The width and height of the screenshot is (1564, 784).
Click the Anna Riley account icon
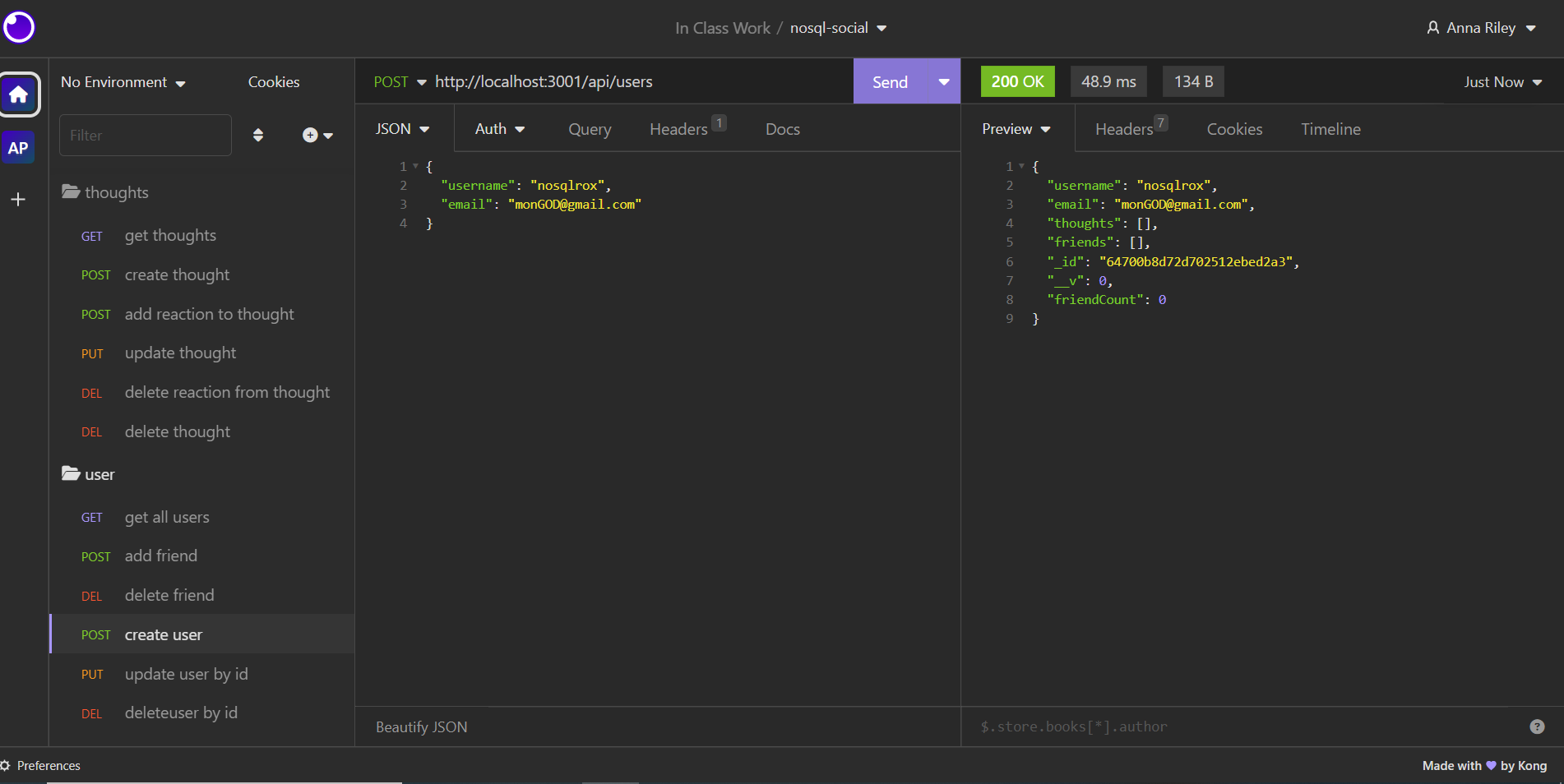point(1432,27)
